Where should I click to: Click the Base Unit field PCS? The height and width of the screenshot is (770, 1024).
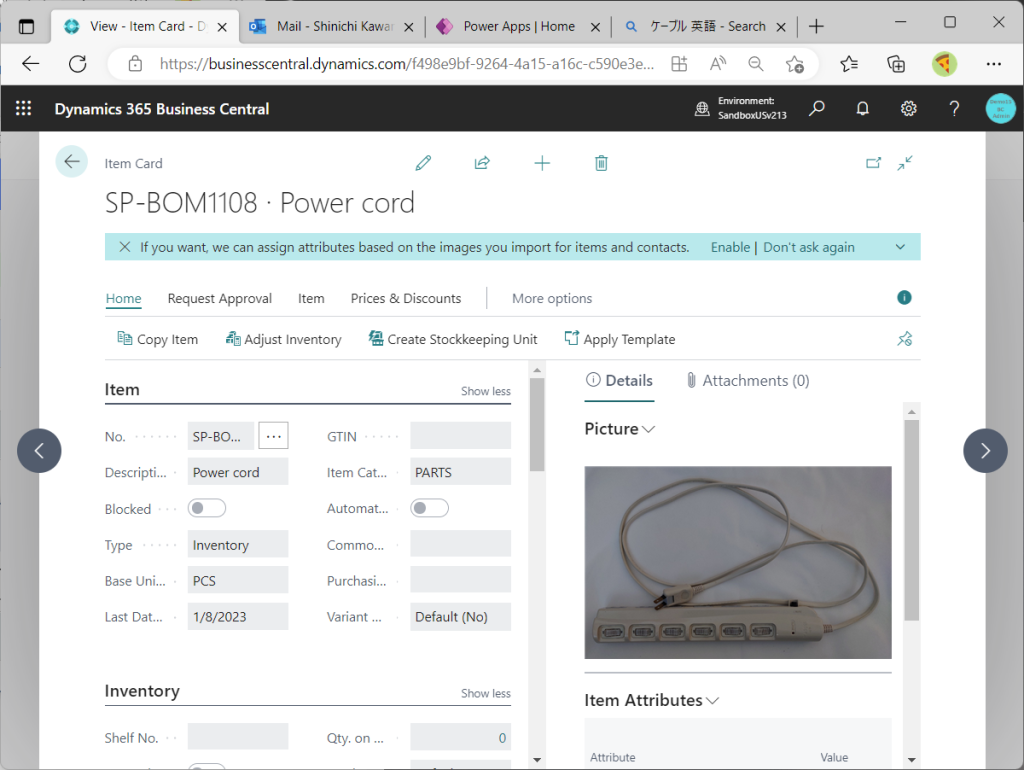tap(238, 580)
